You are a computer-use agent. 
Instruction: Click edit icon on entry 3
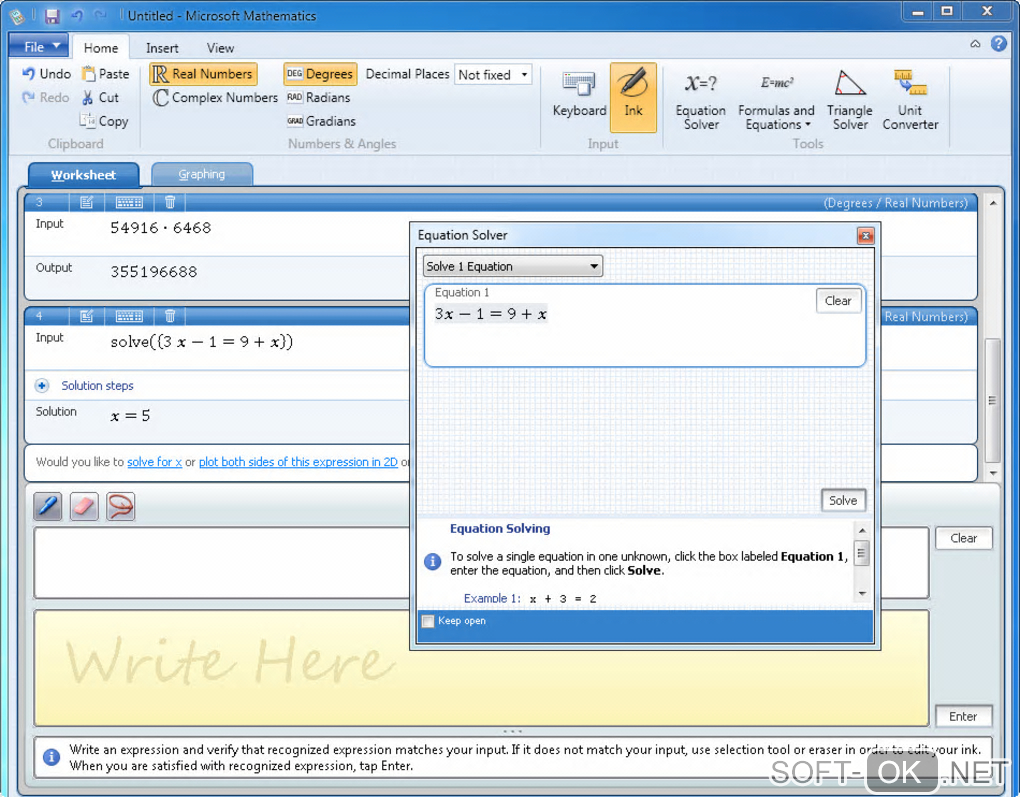point(87,202)
